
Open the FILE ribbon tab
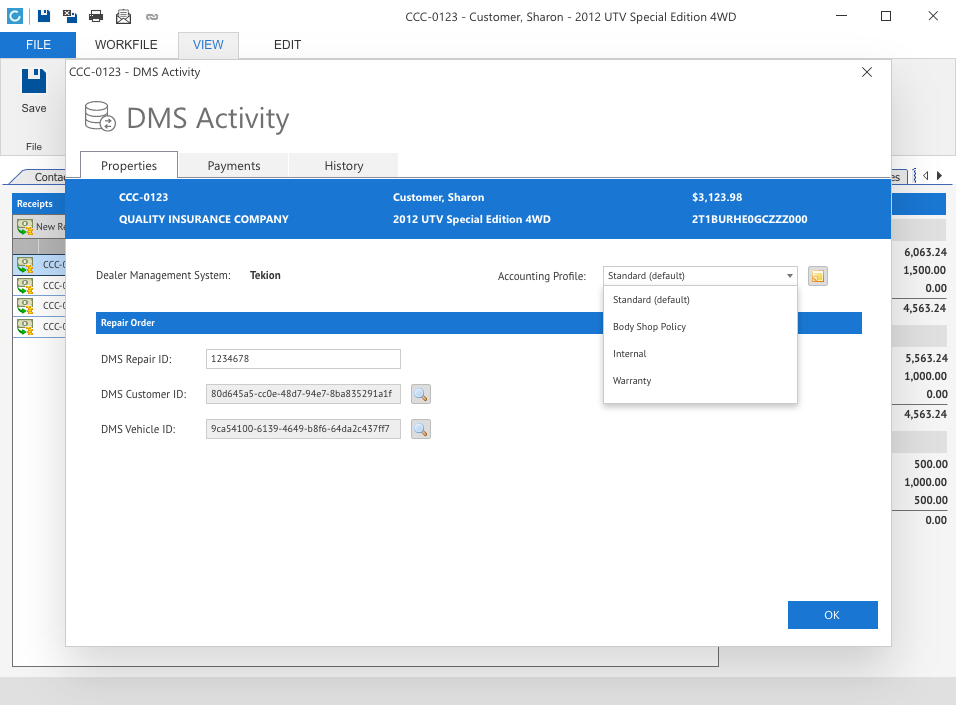[x=38, y=45]
